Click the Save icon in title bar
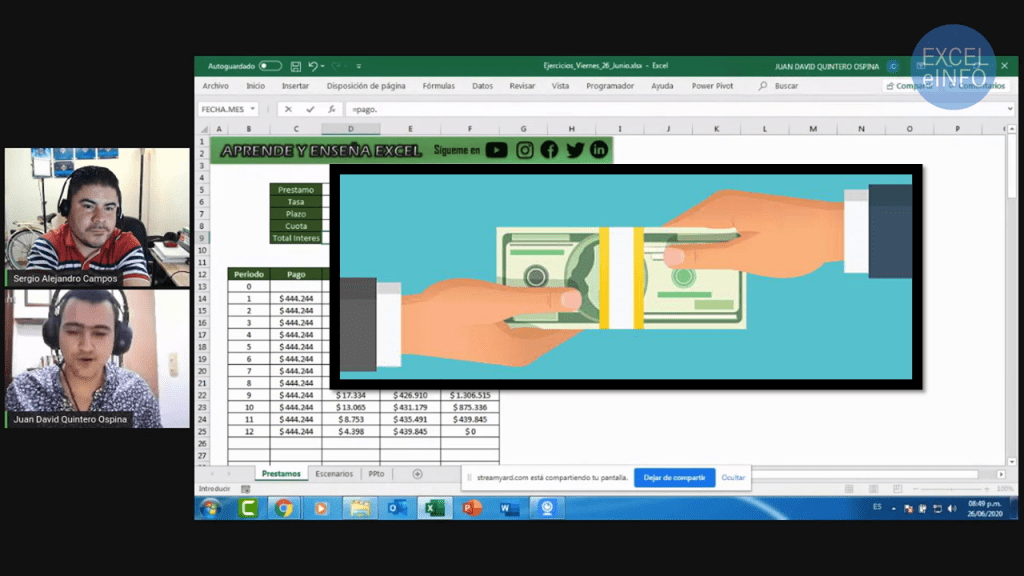 [x=296, y=66]
